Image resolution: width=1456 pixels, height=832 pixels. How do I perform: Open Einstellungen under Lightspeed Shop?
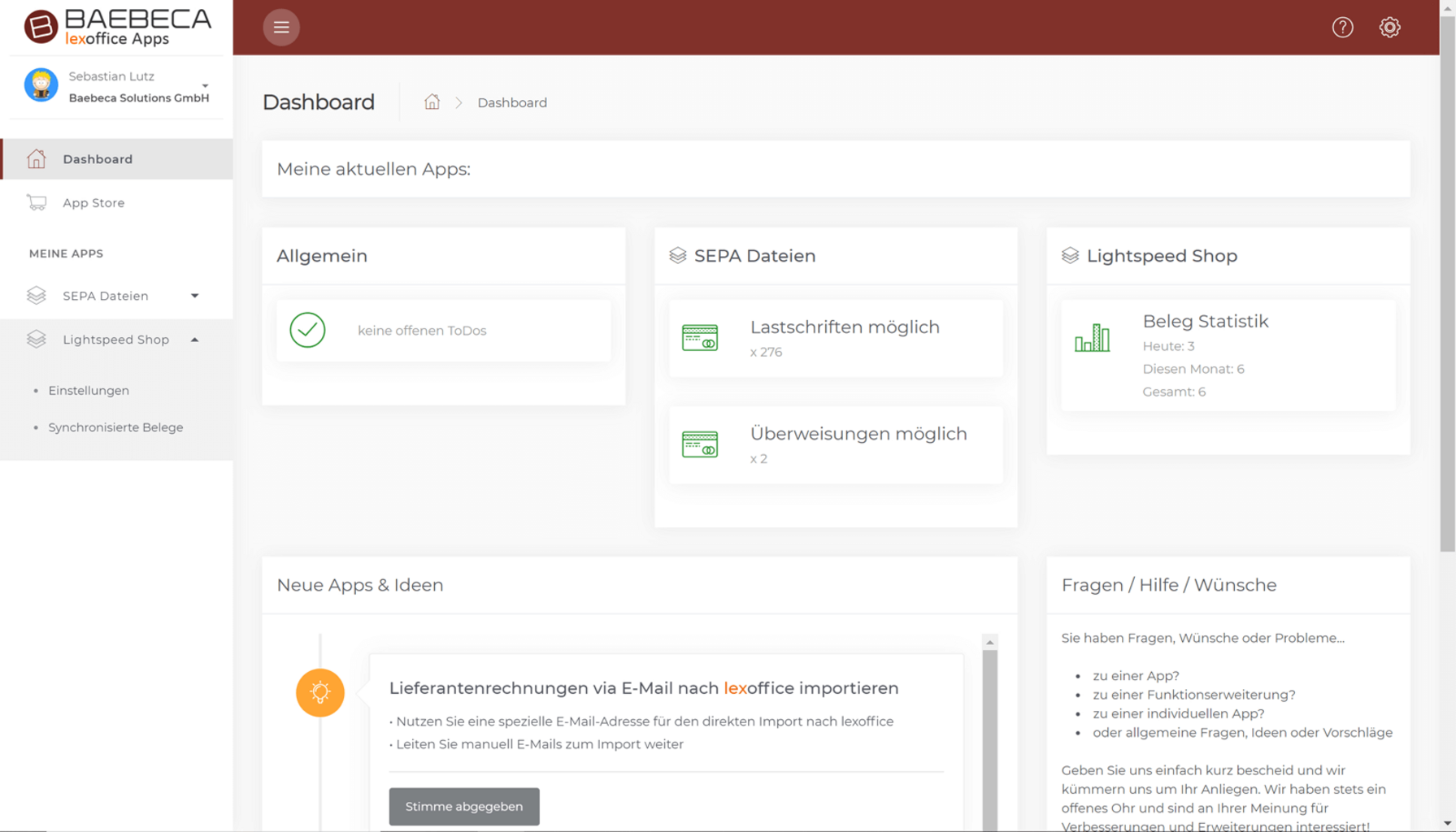tap(89, 391)
